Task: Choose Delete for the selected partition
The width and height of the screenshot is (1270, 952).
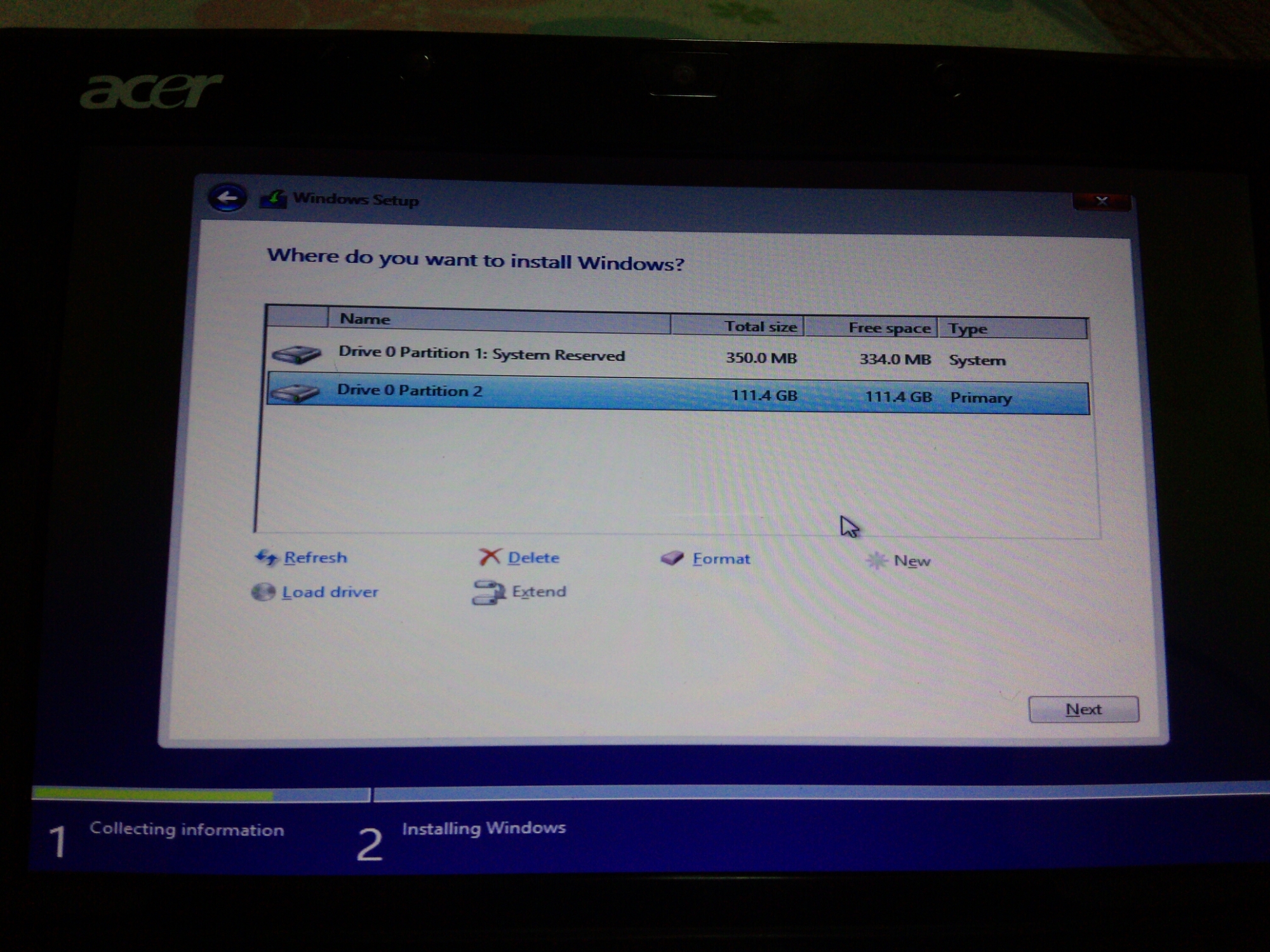Action: point(533,558)
